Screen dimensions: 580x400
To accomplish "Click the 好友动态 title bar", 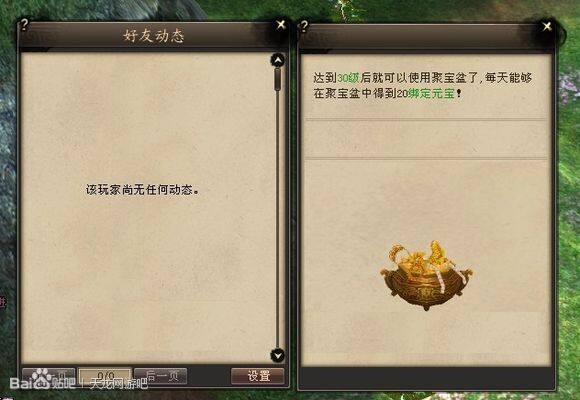I will (x=153, y=36).
